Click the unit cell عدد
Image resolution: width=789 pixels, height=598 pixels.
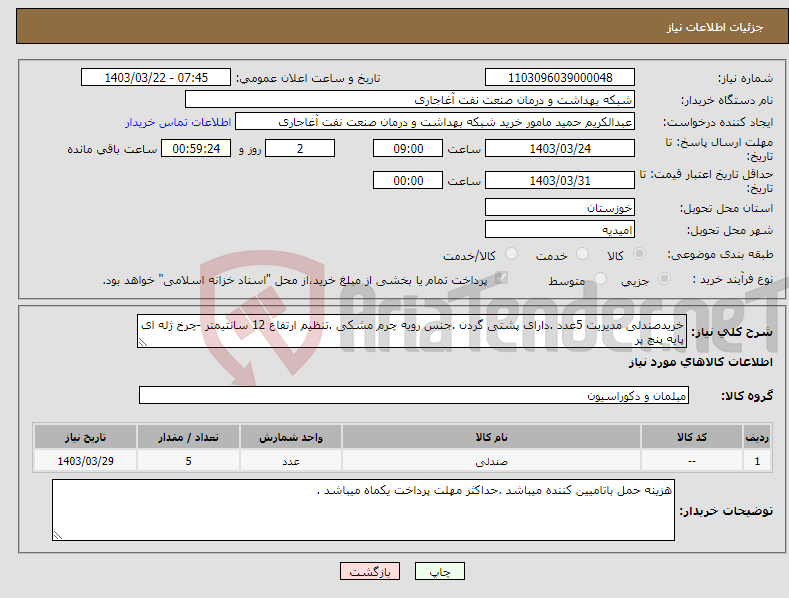(291, 461)
